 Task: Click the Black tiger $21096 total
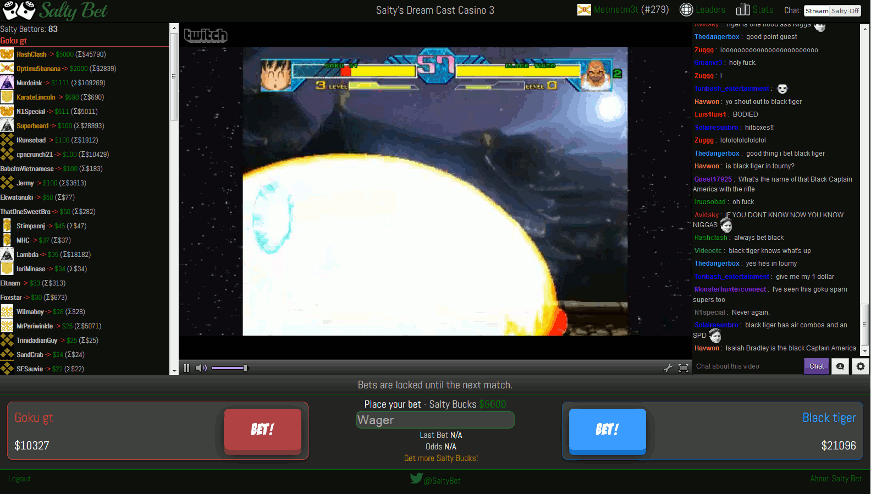838,446
